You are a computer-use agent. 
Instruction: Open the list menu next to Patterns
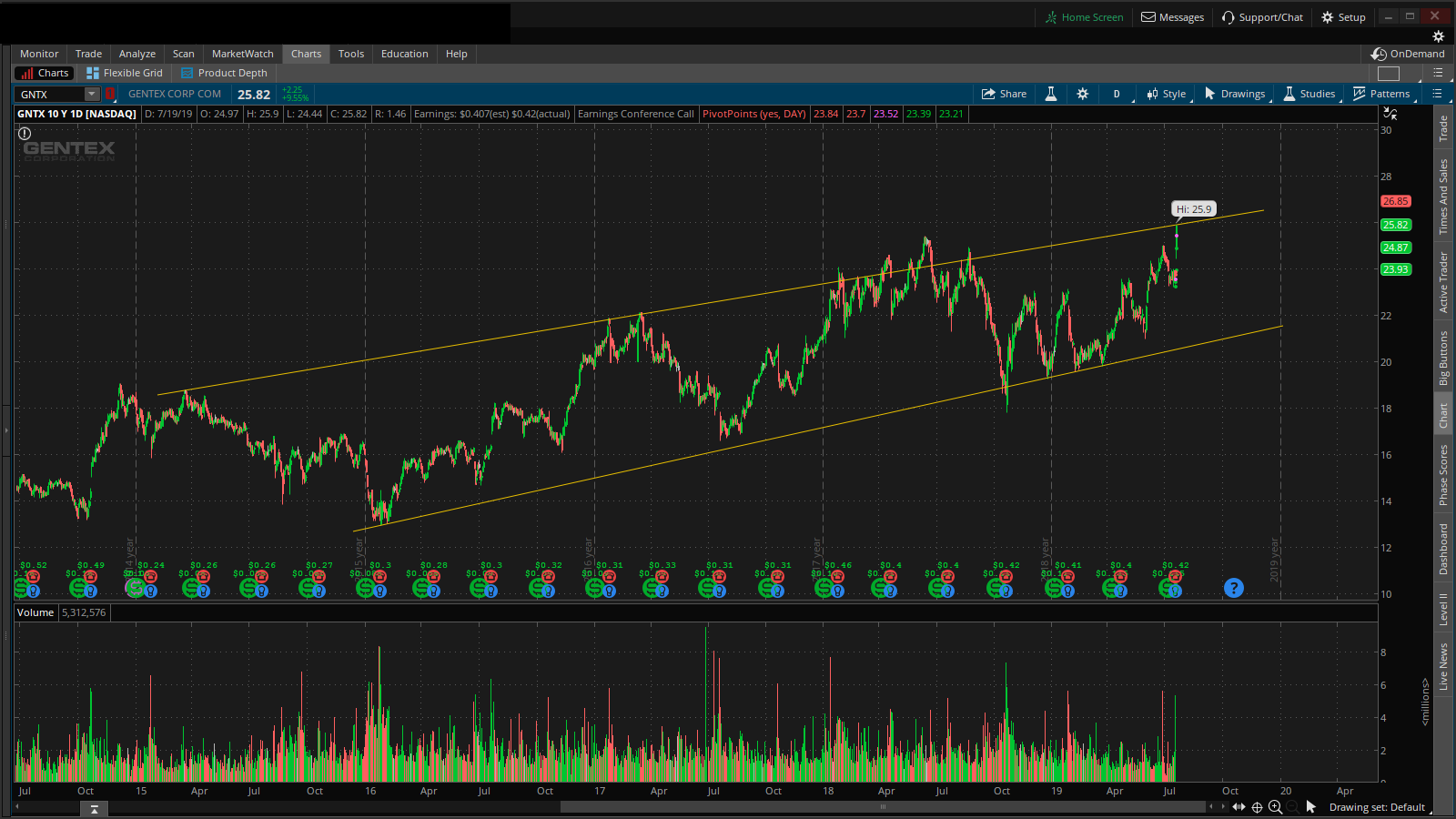tap(1437, 94)
